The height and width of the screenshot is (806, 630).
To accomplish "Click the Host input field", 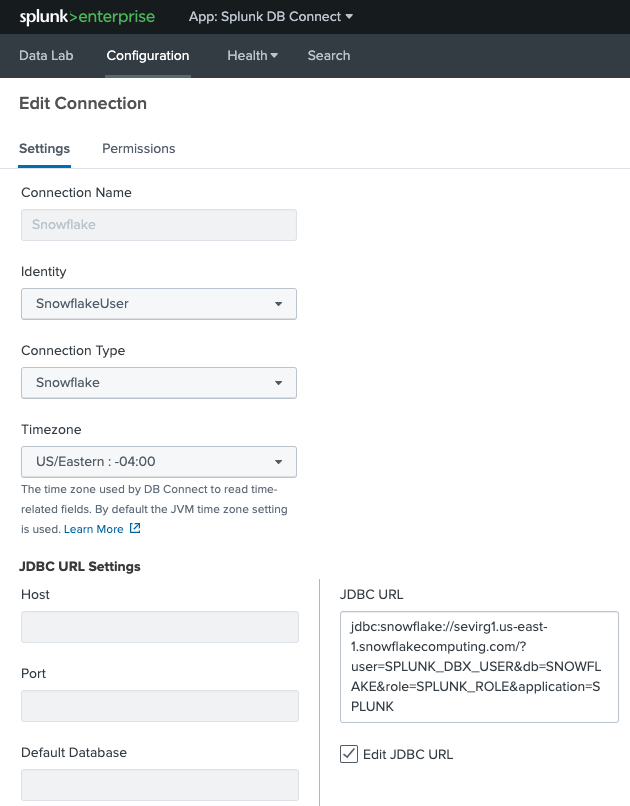I will [x=159, y=627].
